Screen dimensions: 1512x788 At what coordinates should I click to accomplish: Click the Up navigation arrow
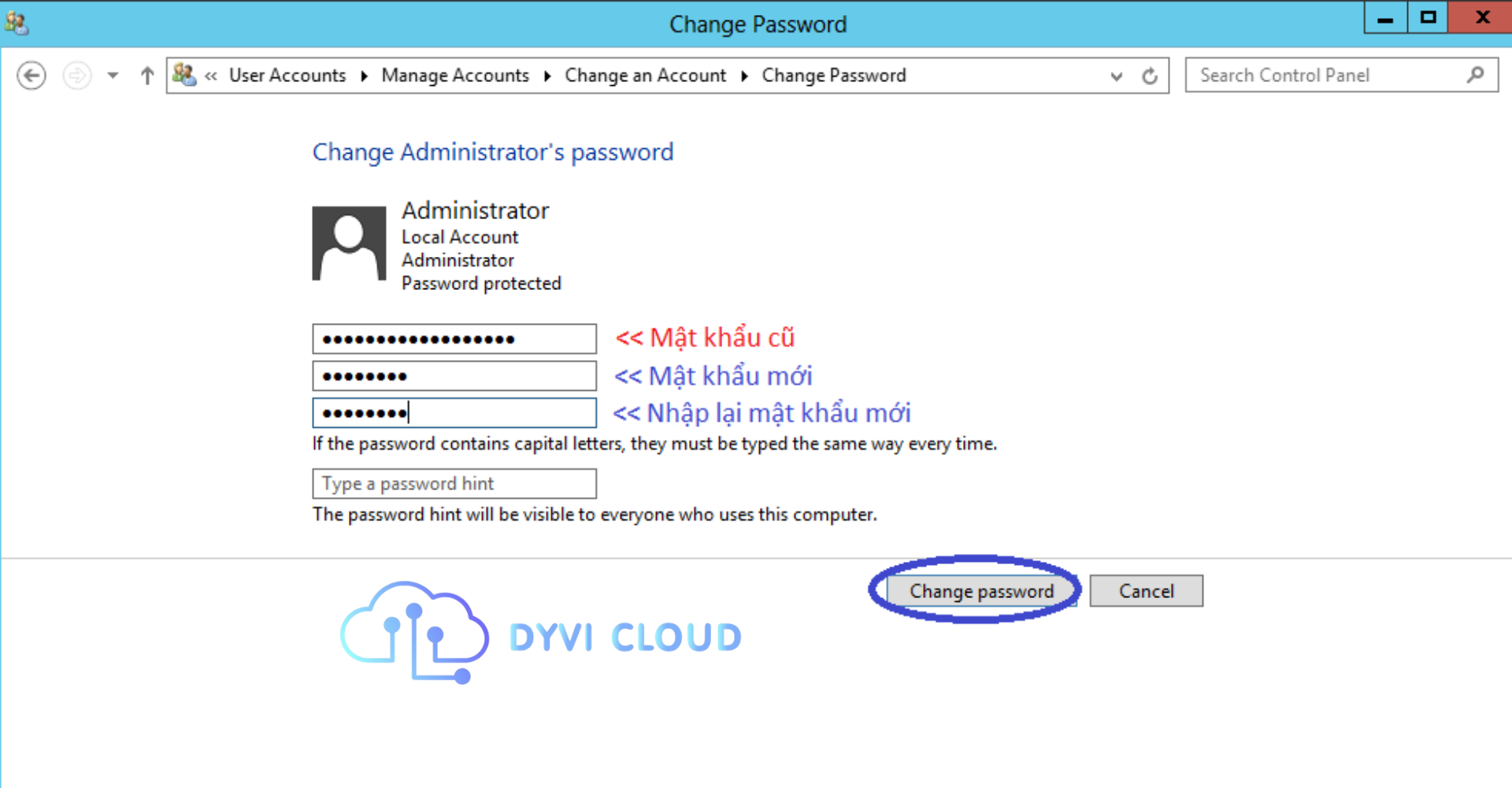(146, 75)
